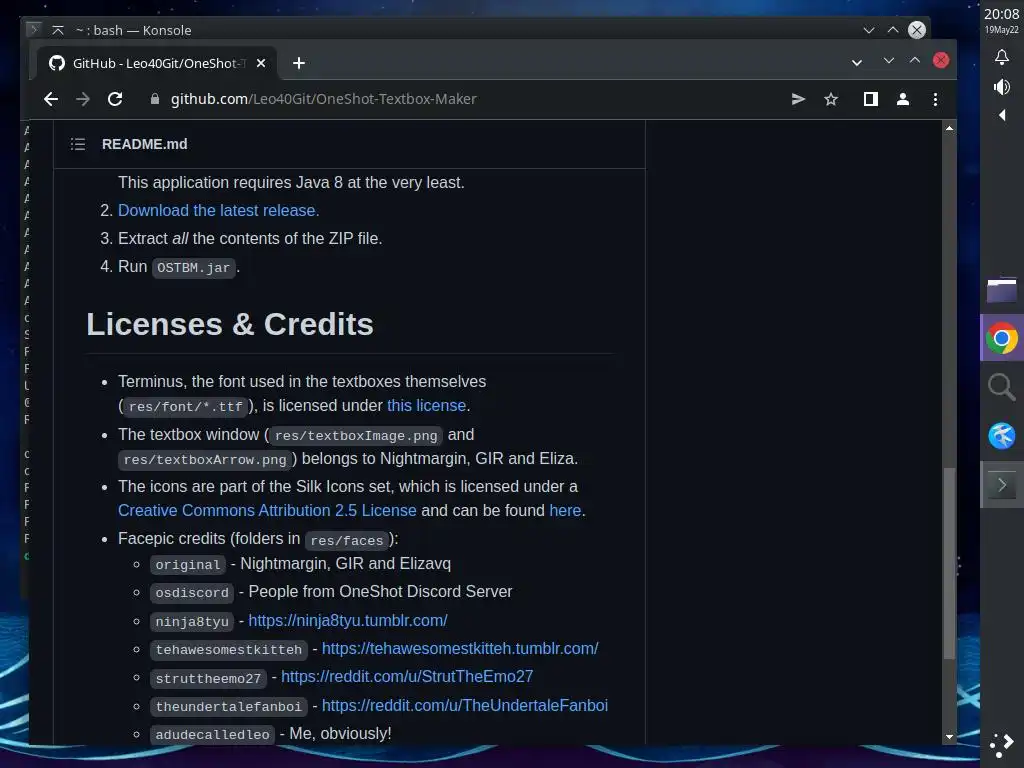
Task: Open the Konsole window menu icon
Action: pos(34,29)
